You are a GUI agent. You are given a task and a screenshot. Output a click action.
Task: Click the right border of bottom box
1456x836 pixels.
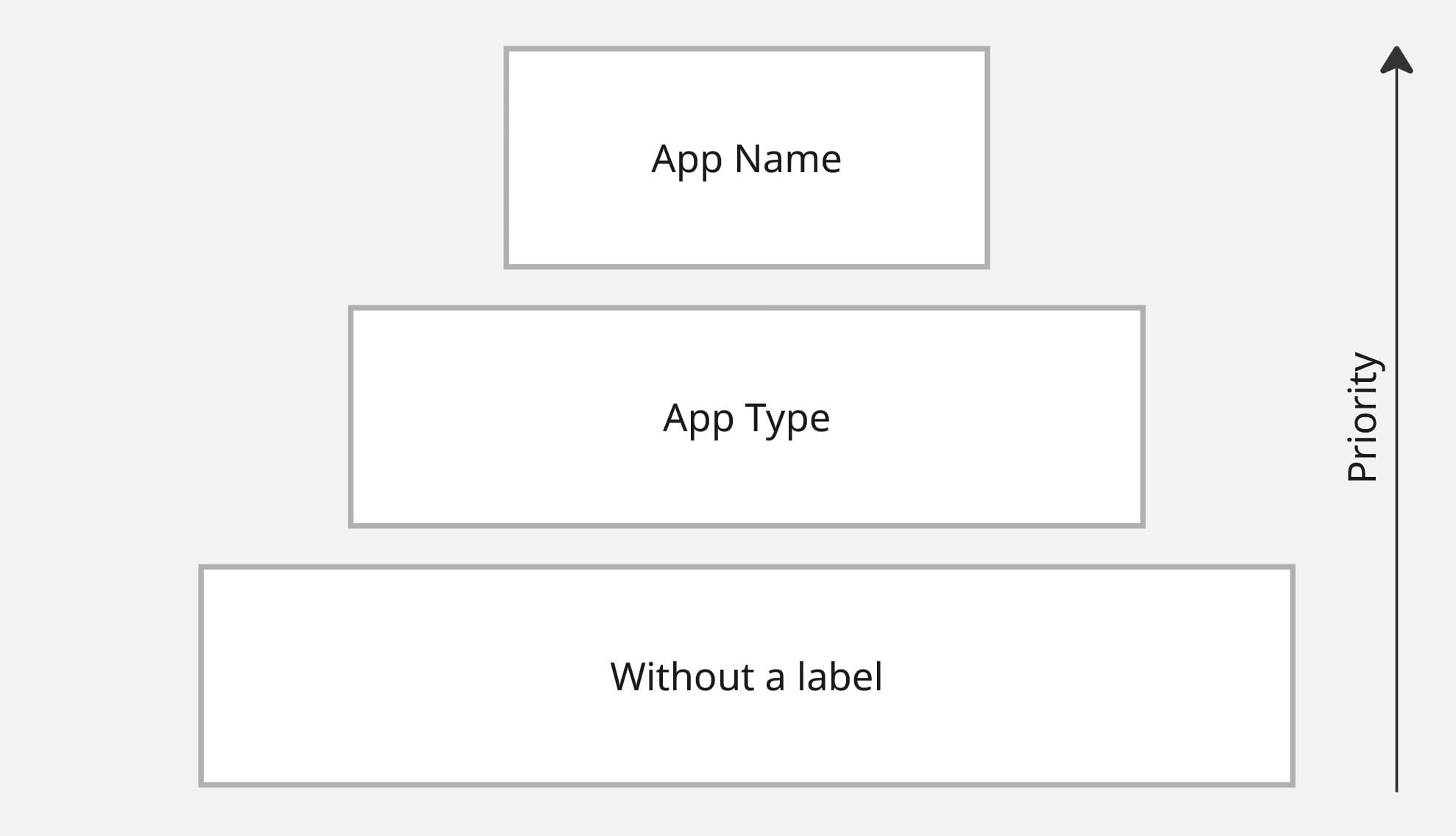[1292, 676]
